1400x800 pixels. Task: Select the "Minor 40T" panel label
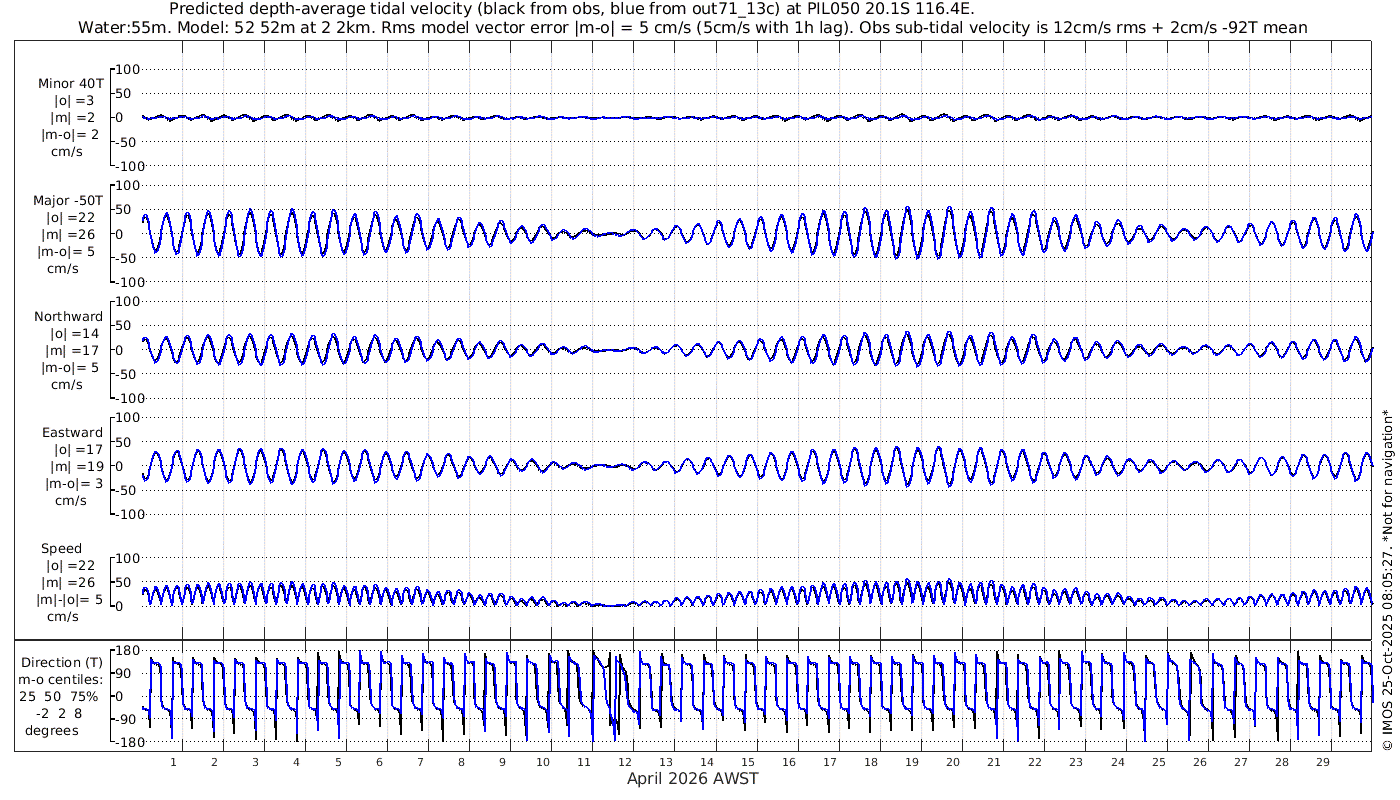[70, 84]
